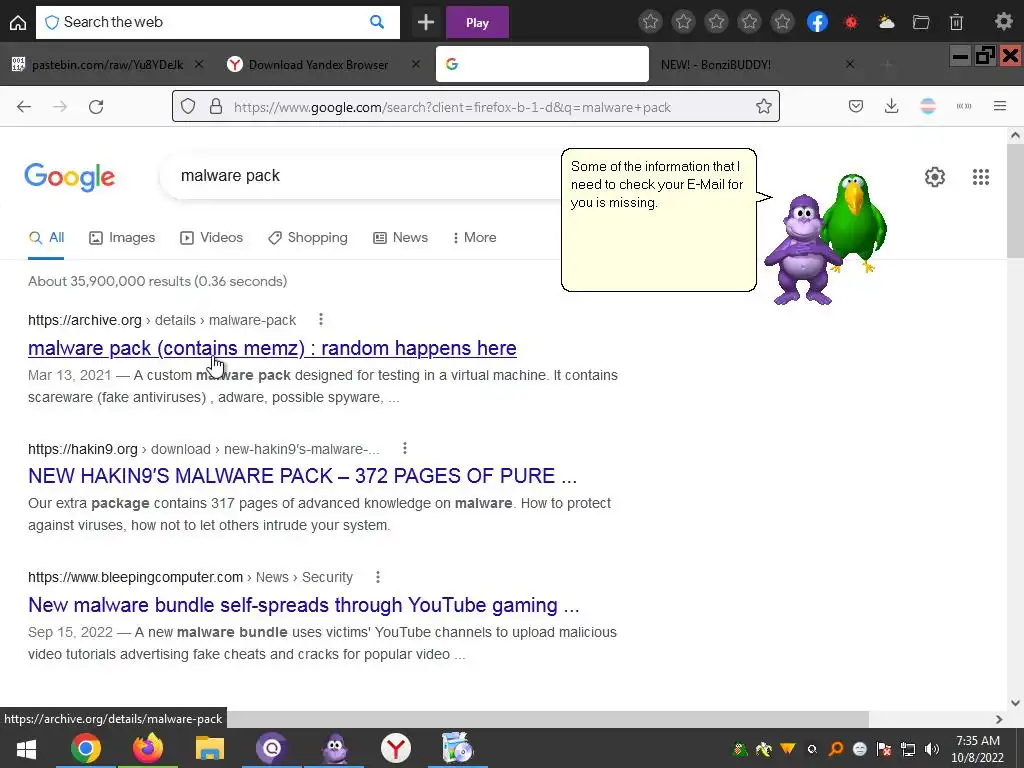Open New malware bundle self-spreads result
Viewport: 1024px width, 768px height.
point(304,605)
